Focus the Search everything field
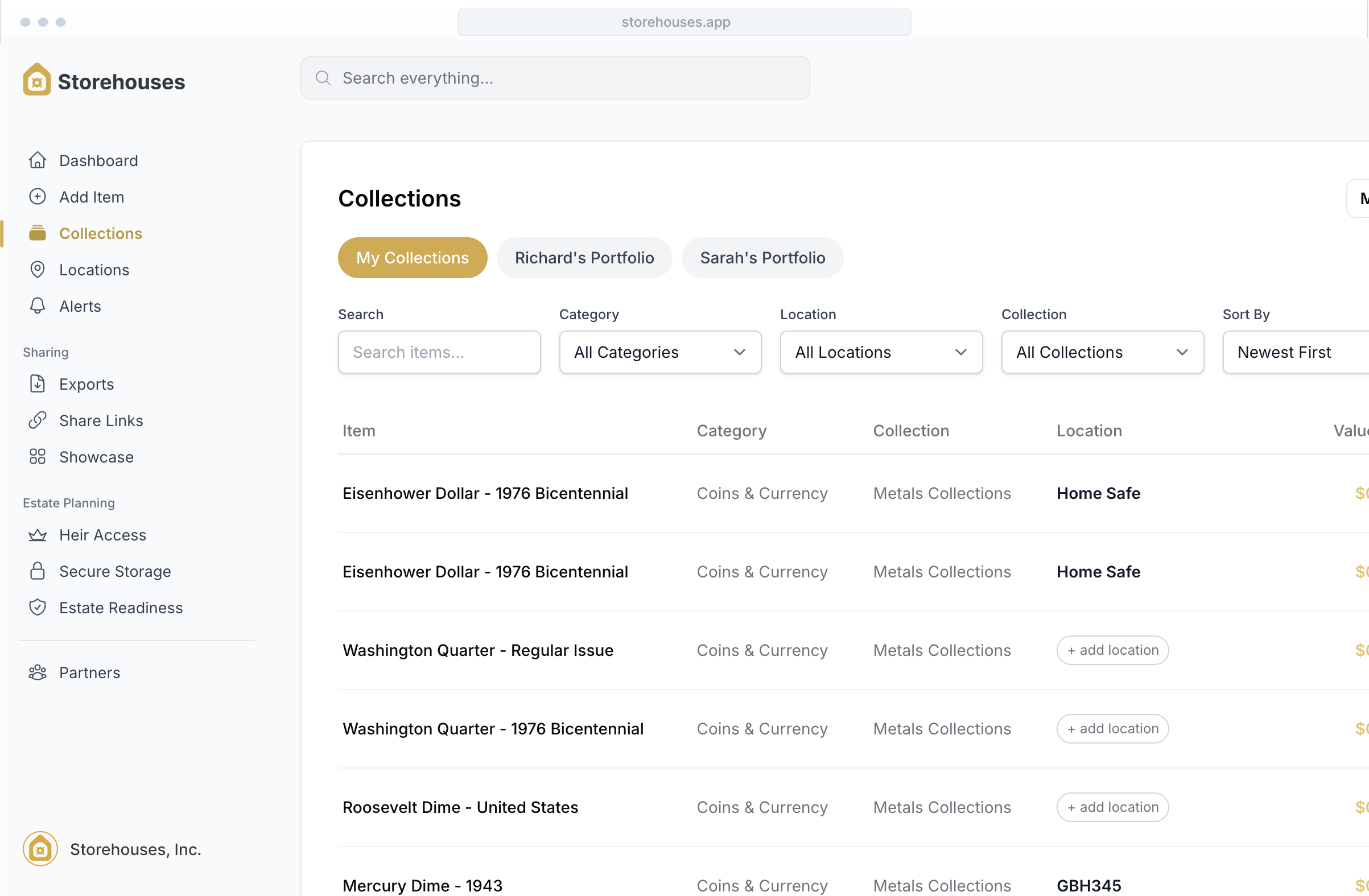1369x896 pixels. [555, 78]
